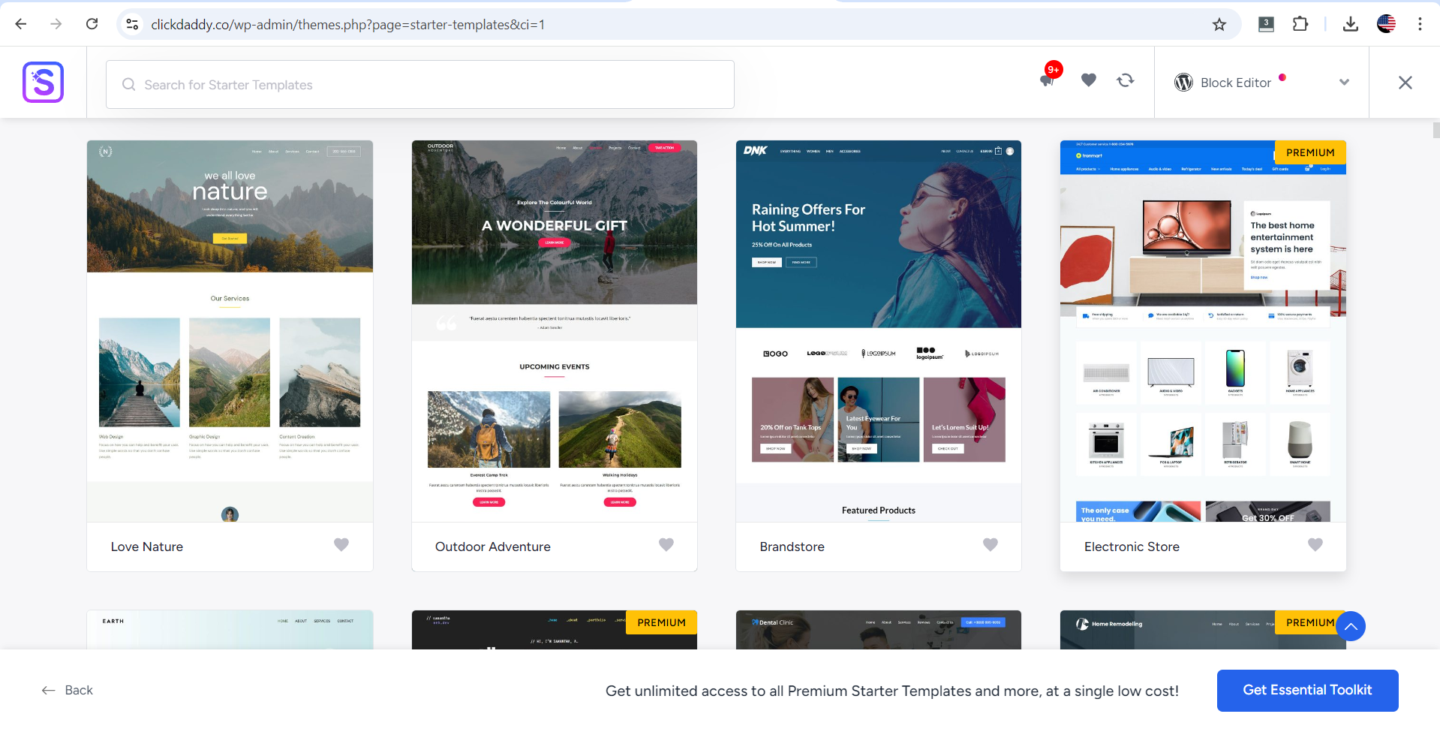Open the browser Extensions puzzle icon
Image resolution: width=1440 pixels, height=729 pixels.
1301,24
